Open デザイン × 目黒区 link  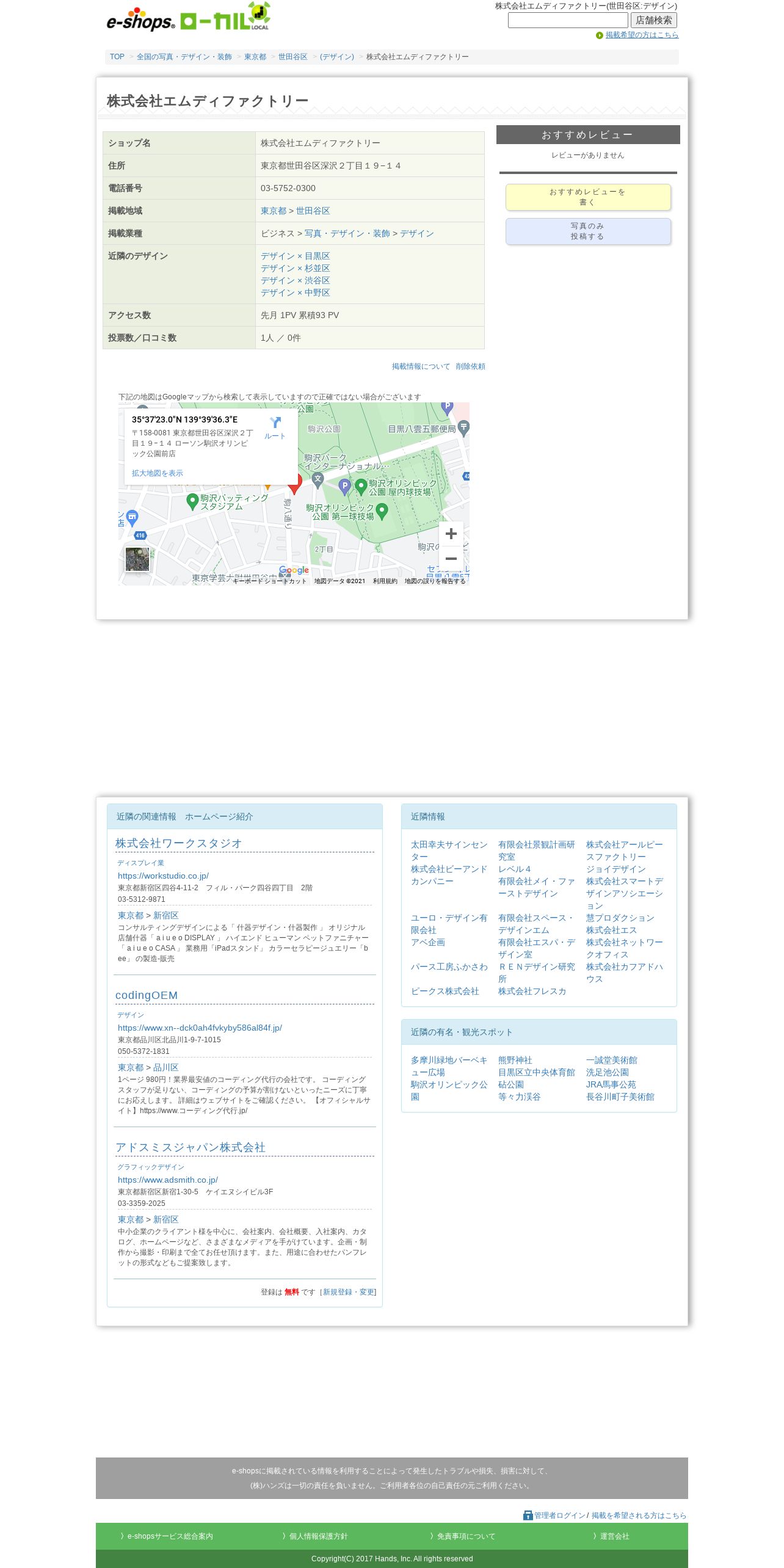click(x=296, y=256)
